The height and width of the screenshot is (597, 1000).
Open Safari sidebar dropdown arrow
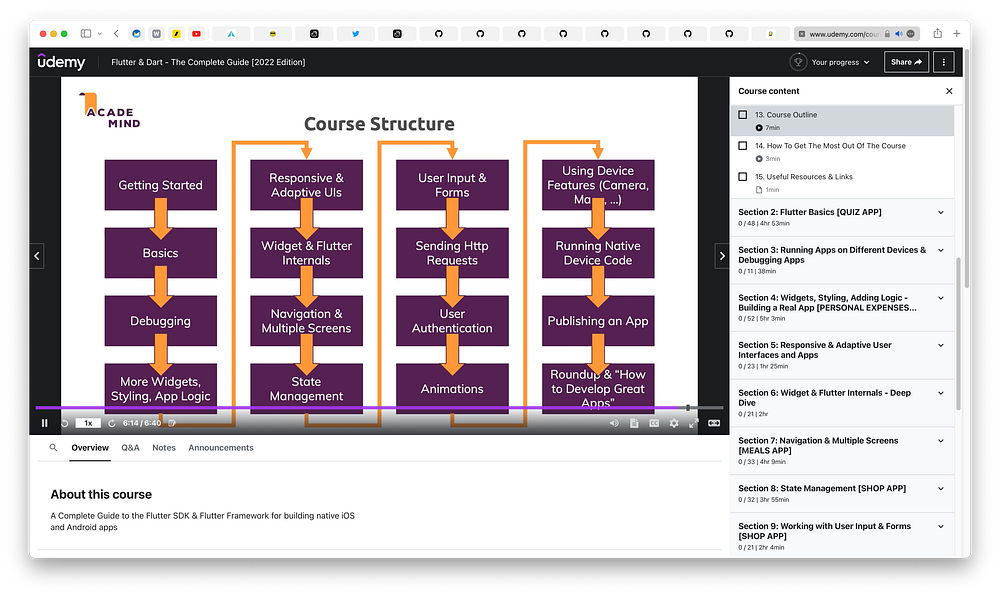(100, 34)
